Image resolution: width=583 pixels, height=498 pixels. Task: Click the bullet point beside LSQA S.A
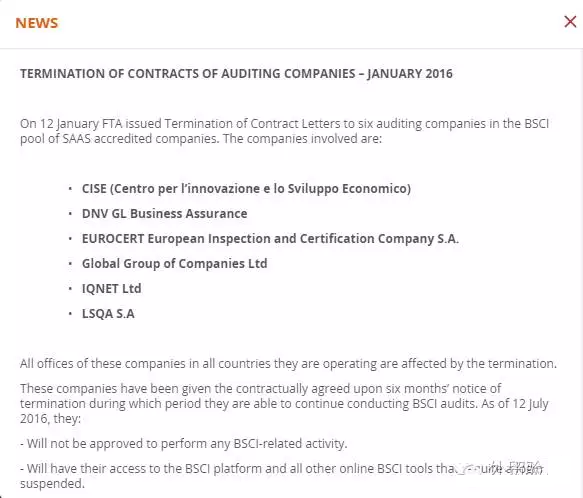[70, 314]
